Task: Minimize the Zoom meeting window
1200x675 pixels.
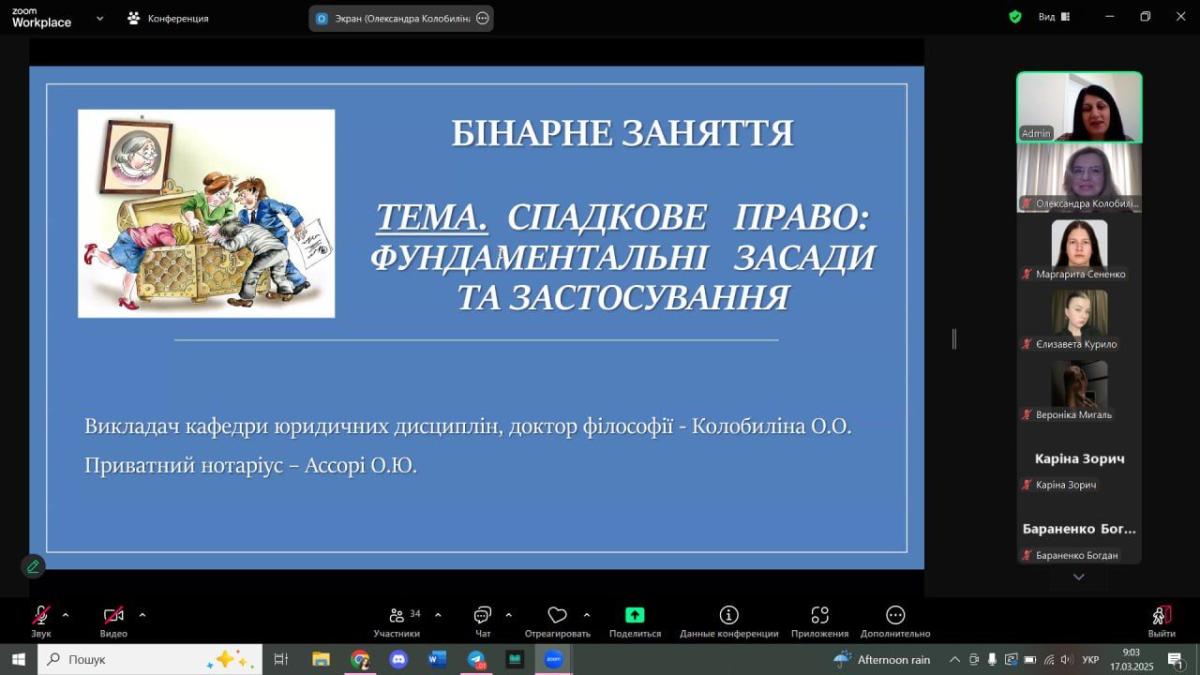Action: click(x=1110, y=17)
